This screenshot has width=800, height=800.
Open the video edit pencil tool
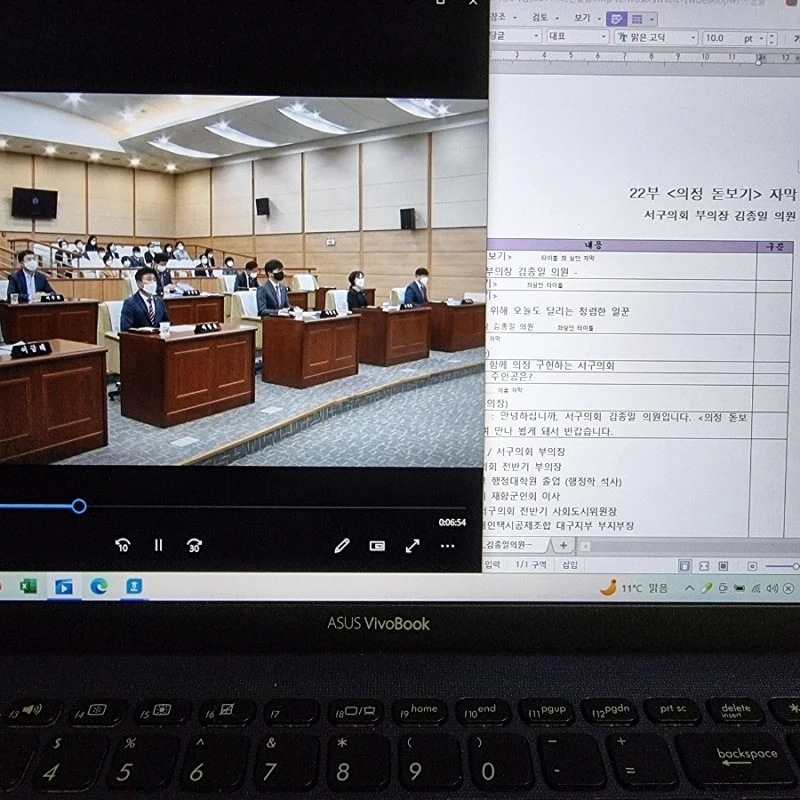342,546
